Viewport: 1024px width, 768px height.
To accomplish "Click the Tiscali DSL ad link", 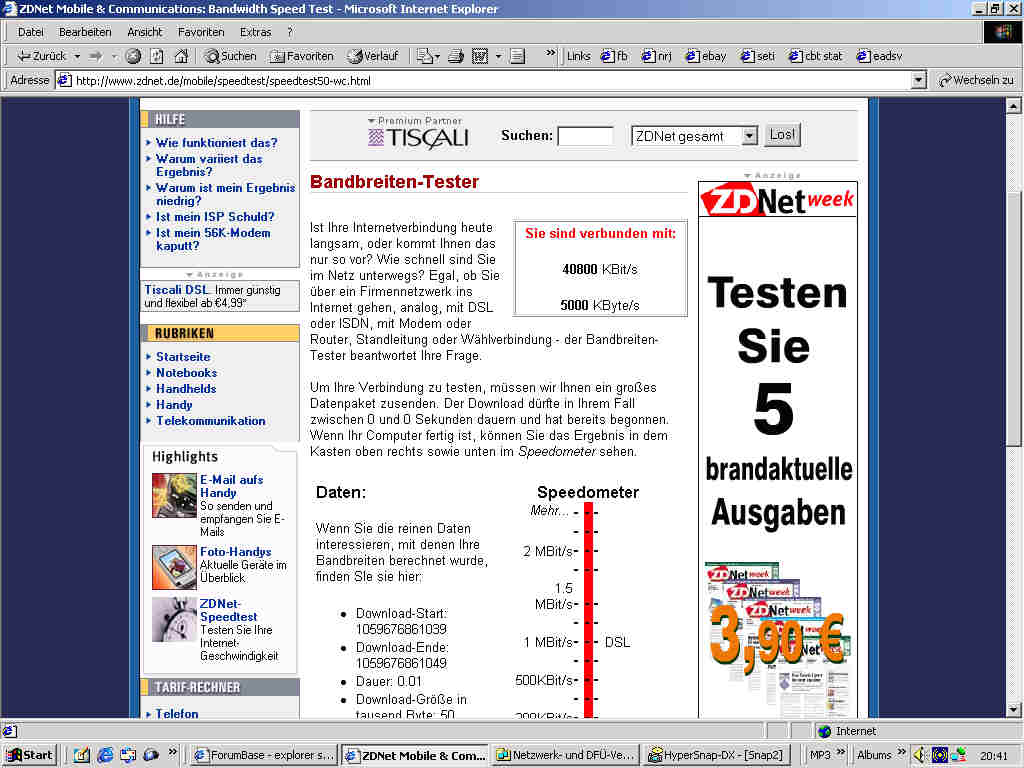I will coord(176,290).
